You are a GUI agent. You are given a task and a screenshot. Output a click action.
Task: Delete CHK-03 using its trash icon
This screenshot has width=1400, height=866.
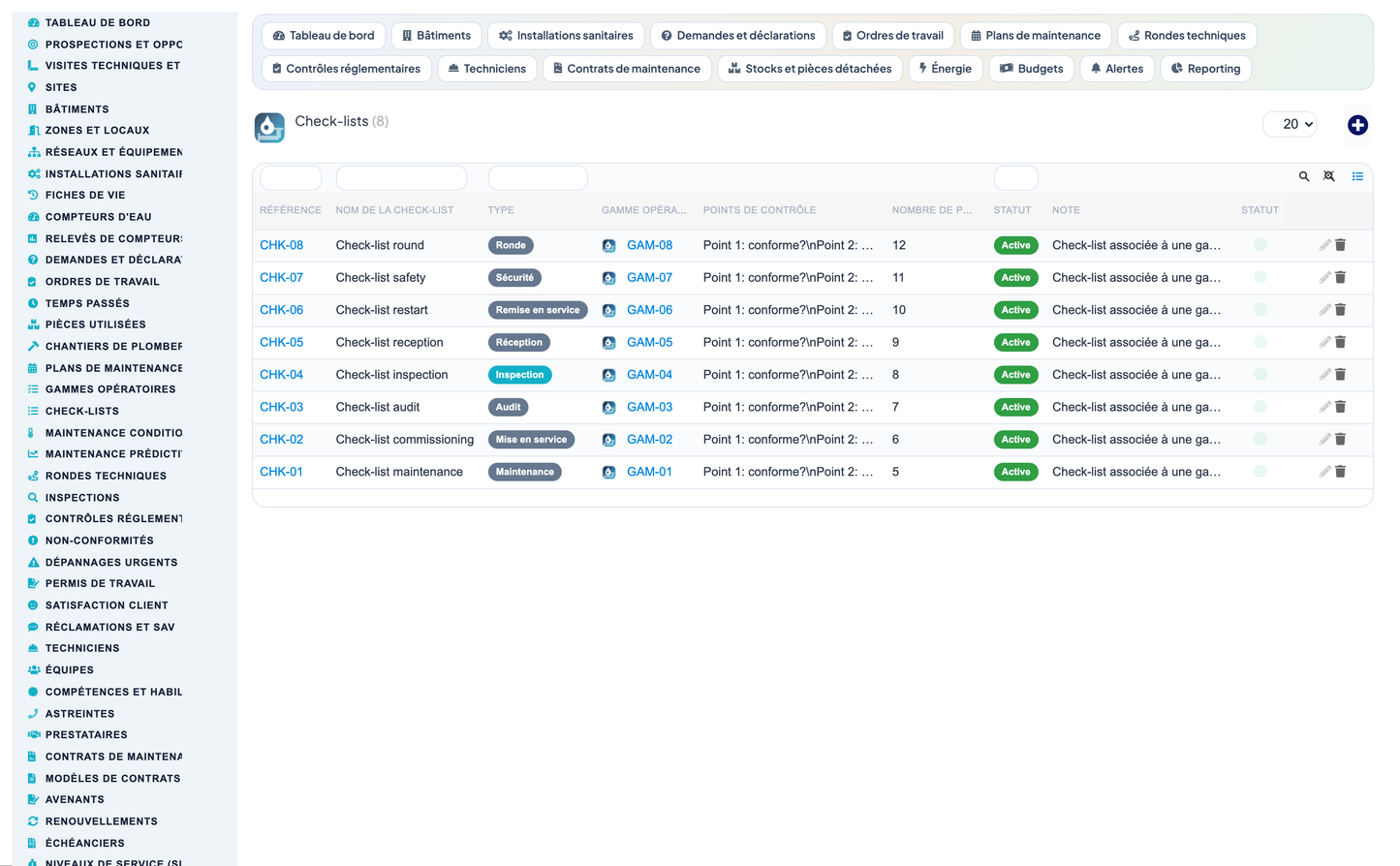coord(1341,407)
